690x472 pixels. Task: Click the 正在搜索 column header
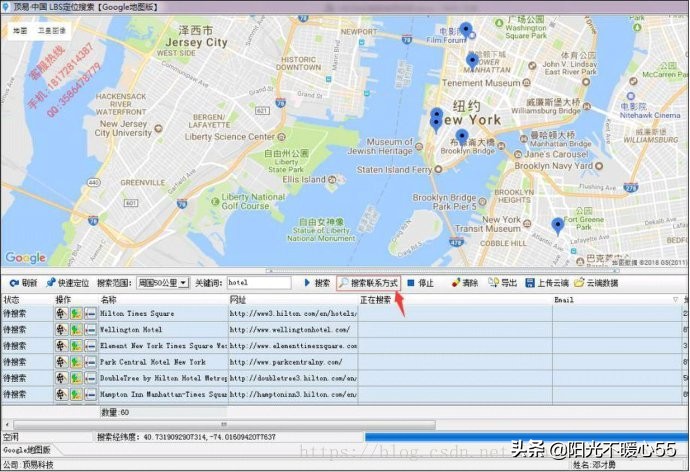pos(375,300)
